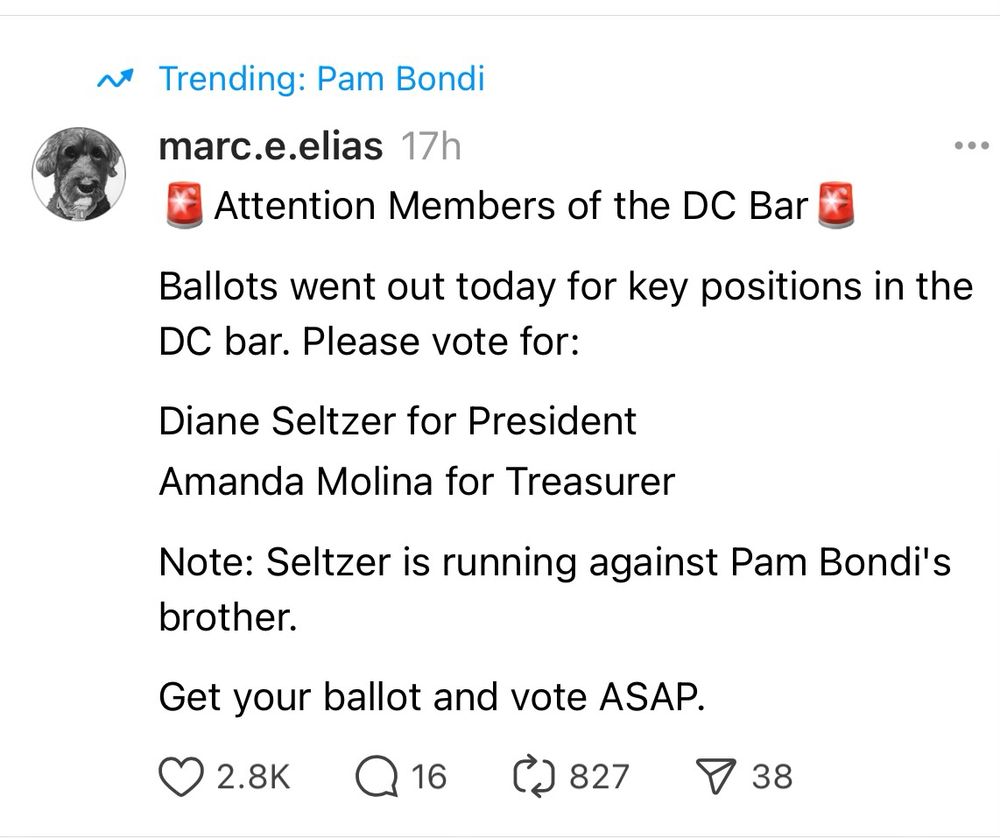Image resolution: width=1000 pixels, height=839 pixels.
Task: Click the right siren emoji after DC Bar
Action: [x=835, y=205]
